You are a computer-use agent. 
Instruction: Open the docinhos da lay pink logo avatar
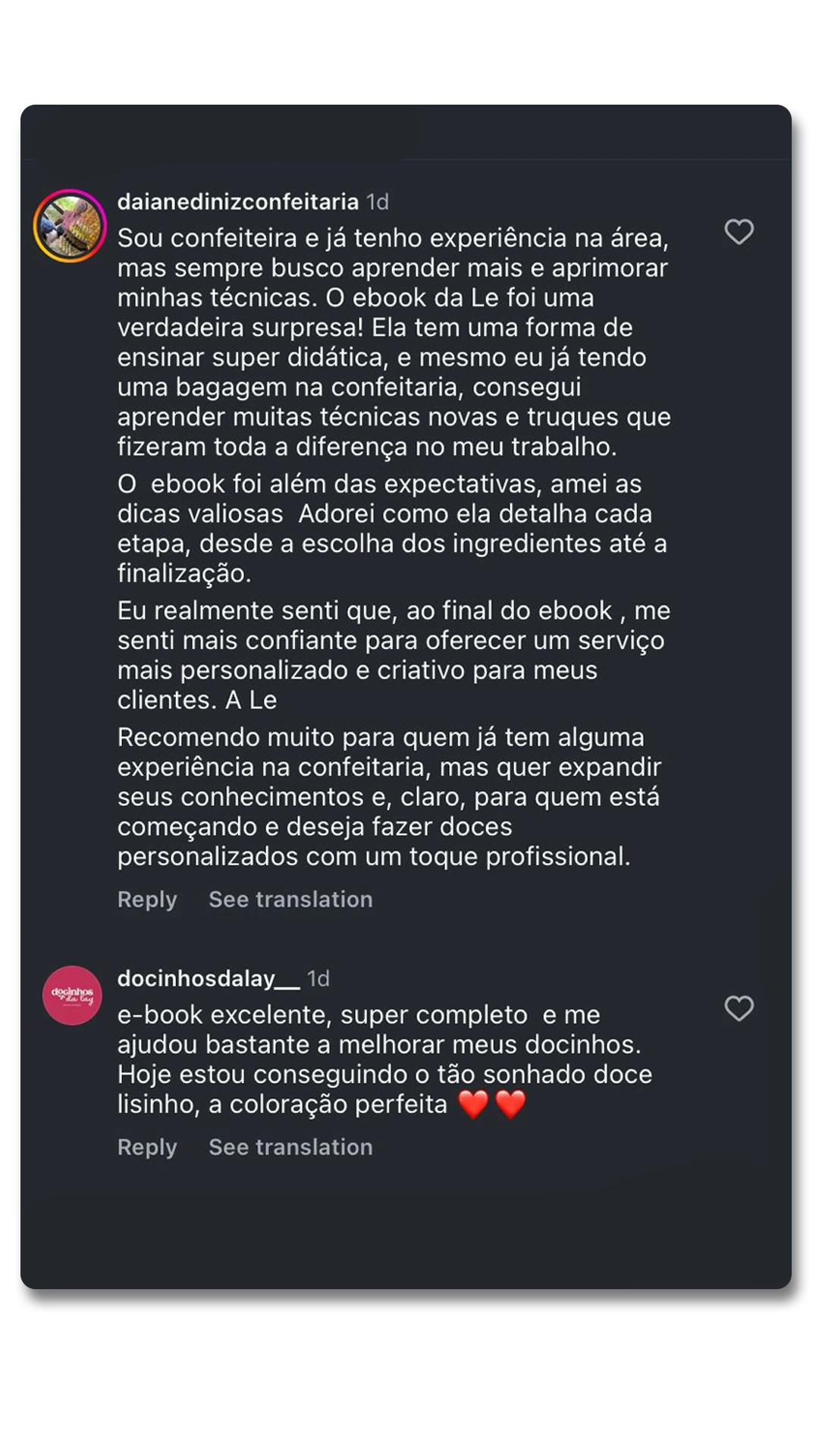pyautogui.click(x=72, y=995)
